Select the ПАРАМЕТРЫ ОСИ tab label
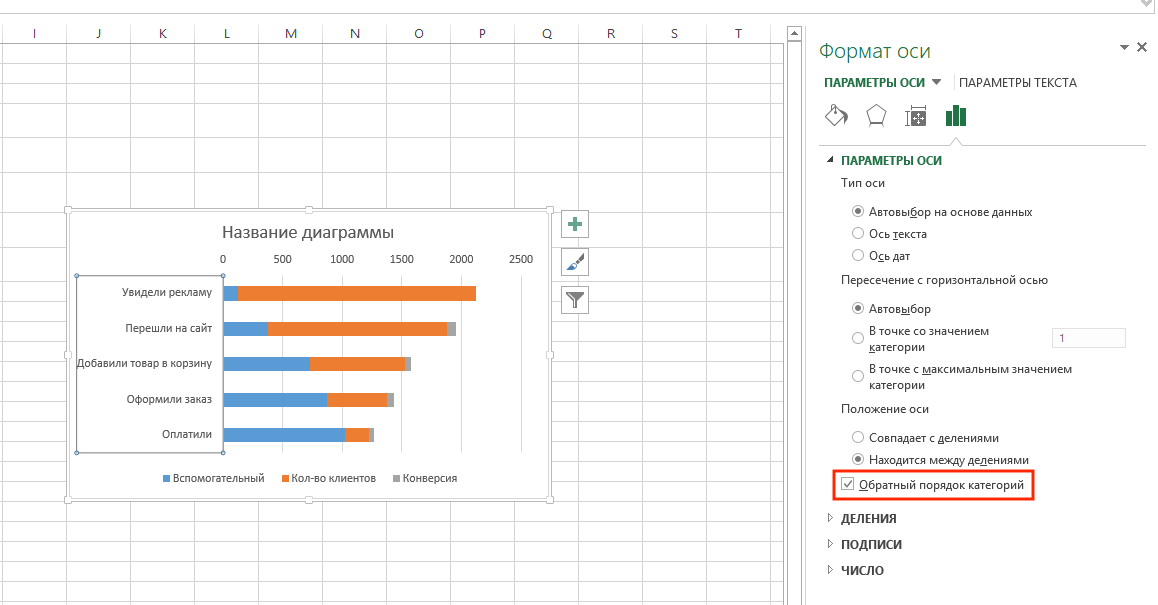 tap(874, 83)
